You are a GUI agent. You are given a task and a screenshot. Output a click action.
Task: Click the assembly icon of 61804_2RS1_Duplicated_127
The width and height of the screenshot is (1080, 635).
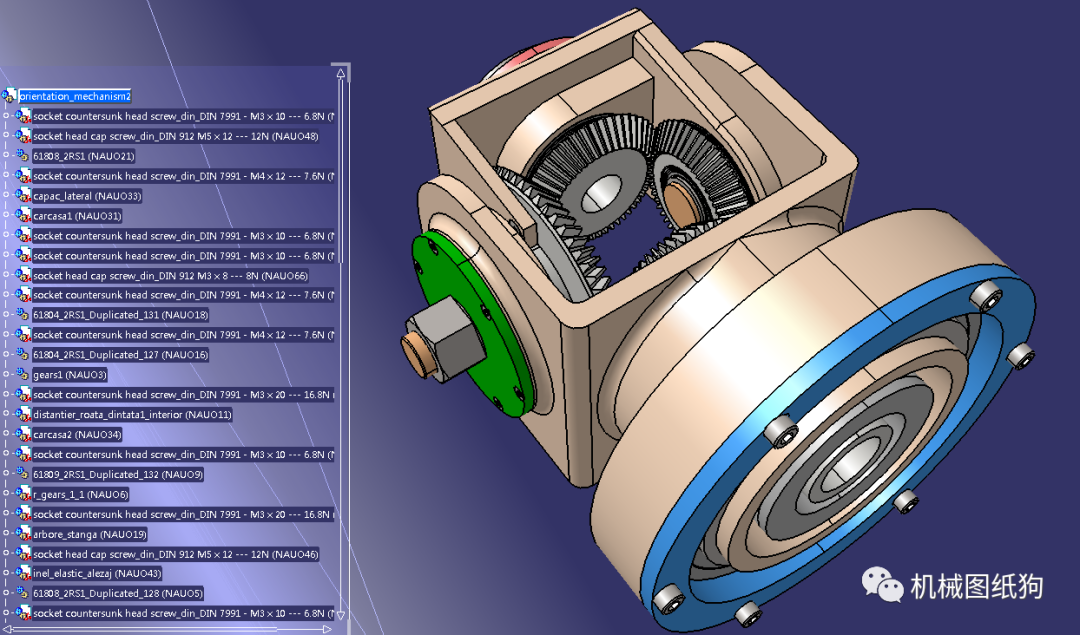23,355
